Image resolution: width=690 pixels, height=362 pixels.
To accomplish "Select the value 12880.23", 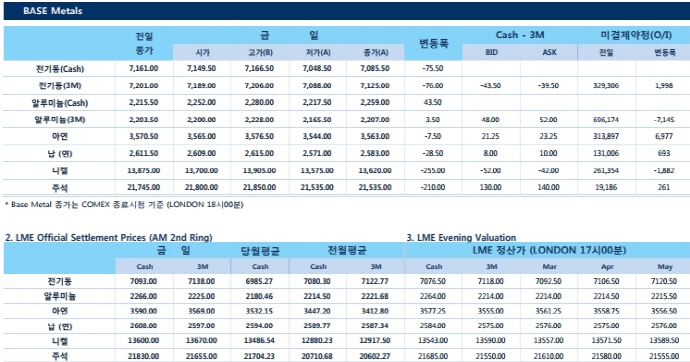I will [317, 341].
